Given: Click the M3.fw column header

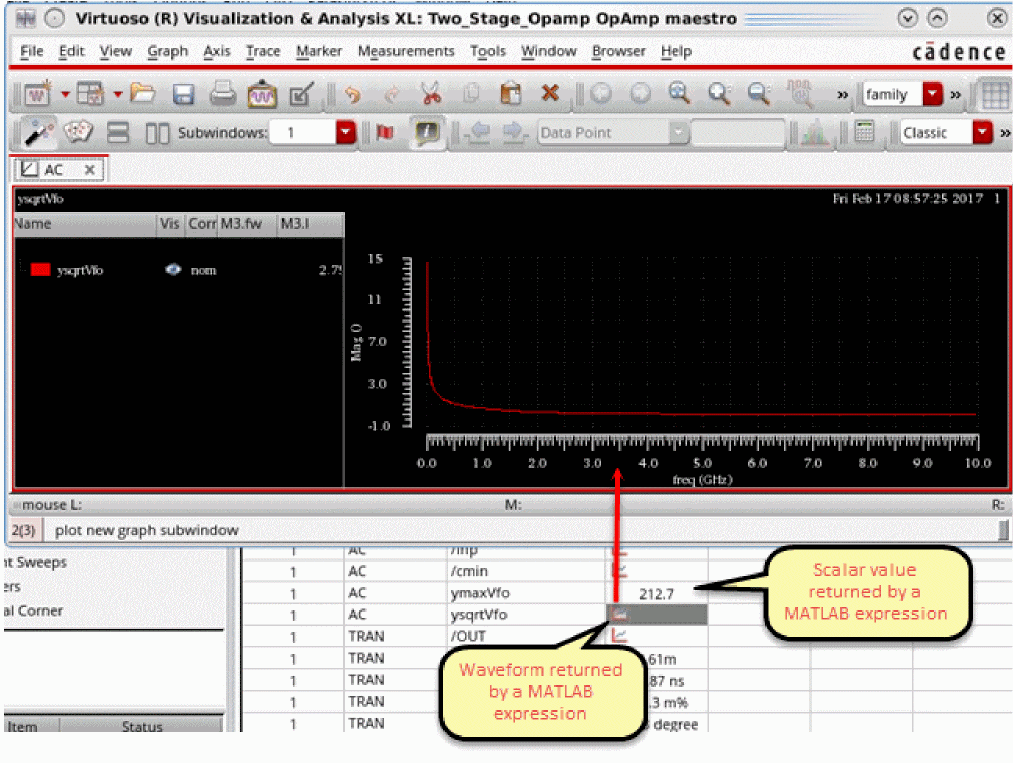Looking at the screenshot, I should 247,224.
